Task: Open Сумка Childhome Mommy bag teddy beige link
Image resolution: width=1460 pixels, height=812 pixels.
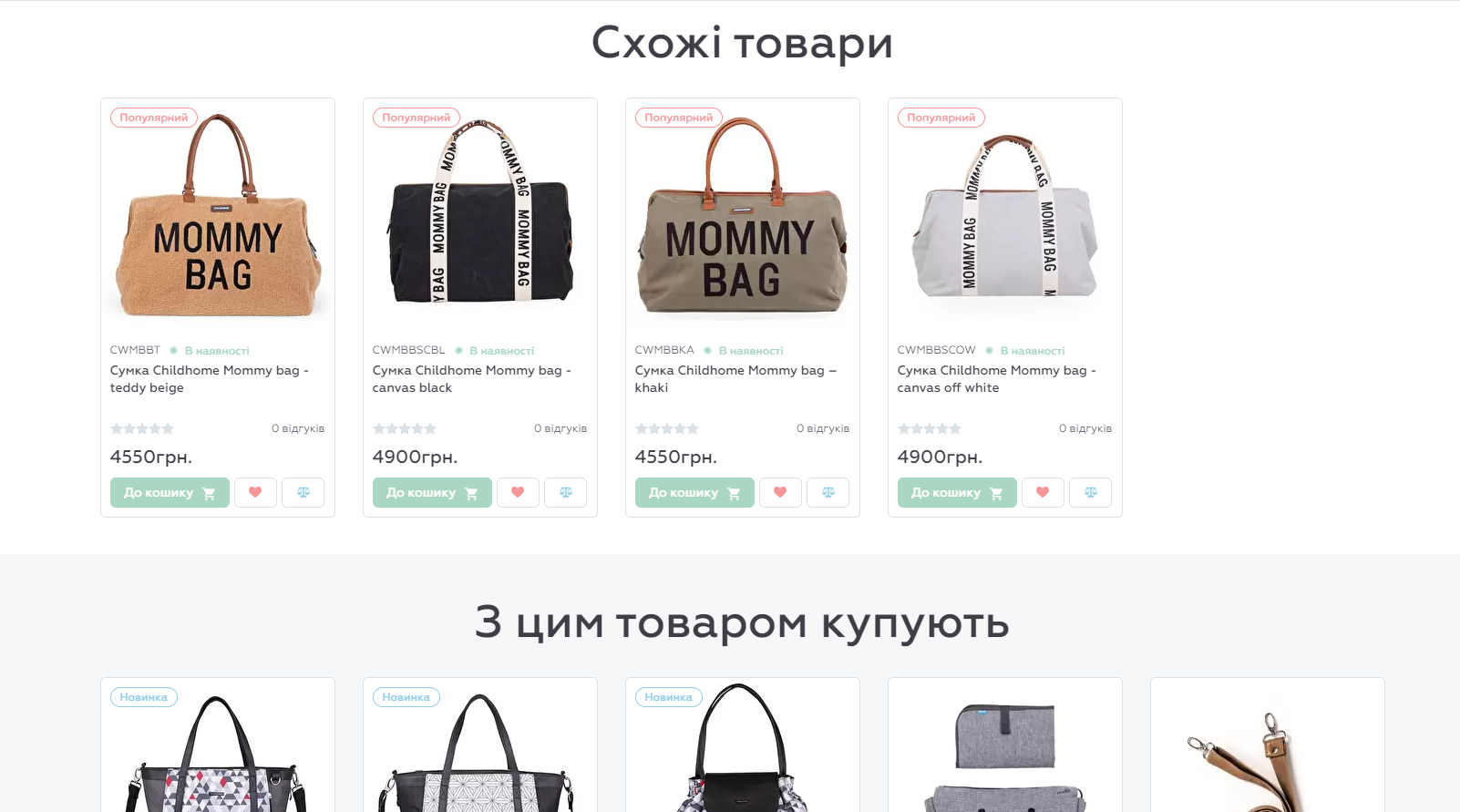Action: [x=210, y=379]
